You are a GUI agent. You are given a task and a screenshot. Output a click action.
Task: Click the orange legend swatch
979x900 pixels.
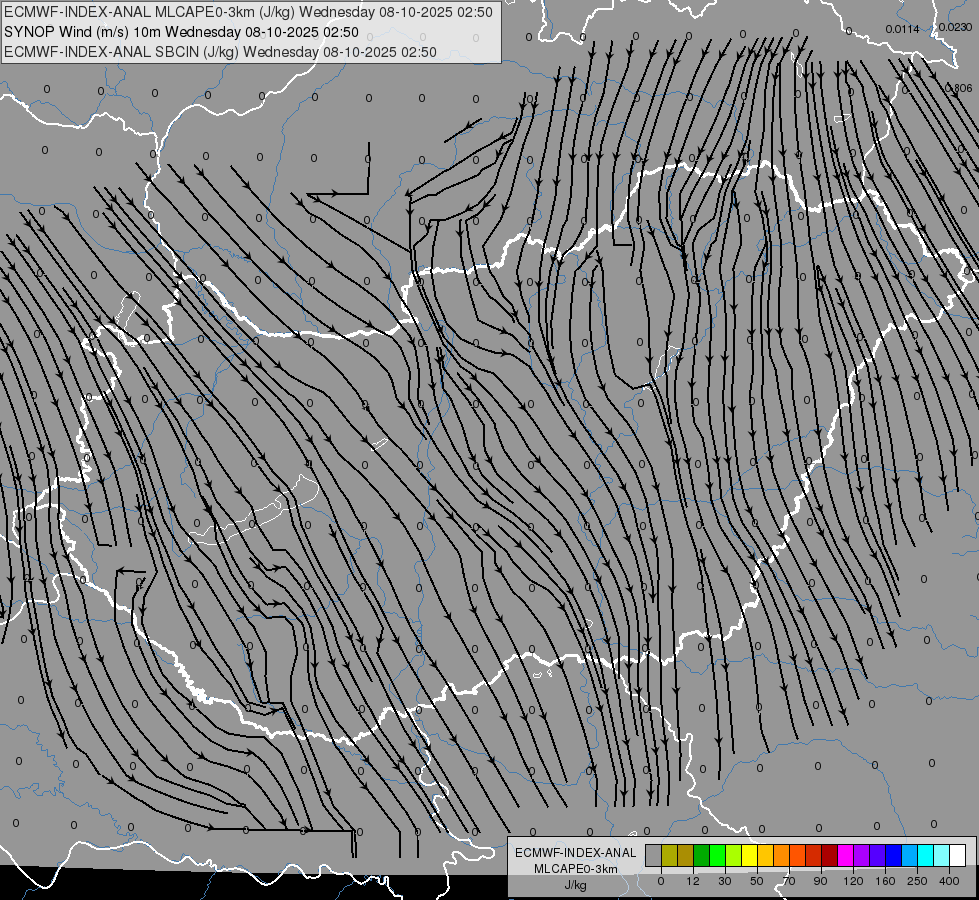tap(782, 855)
